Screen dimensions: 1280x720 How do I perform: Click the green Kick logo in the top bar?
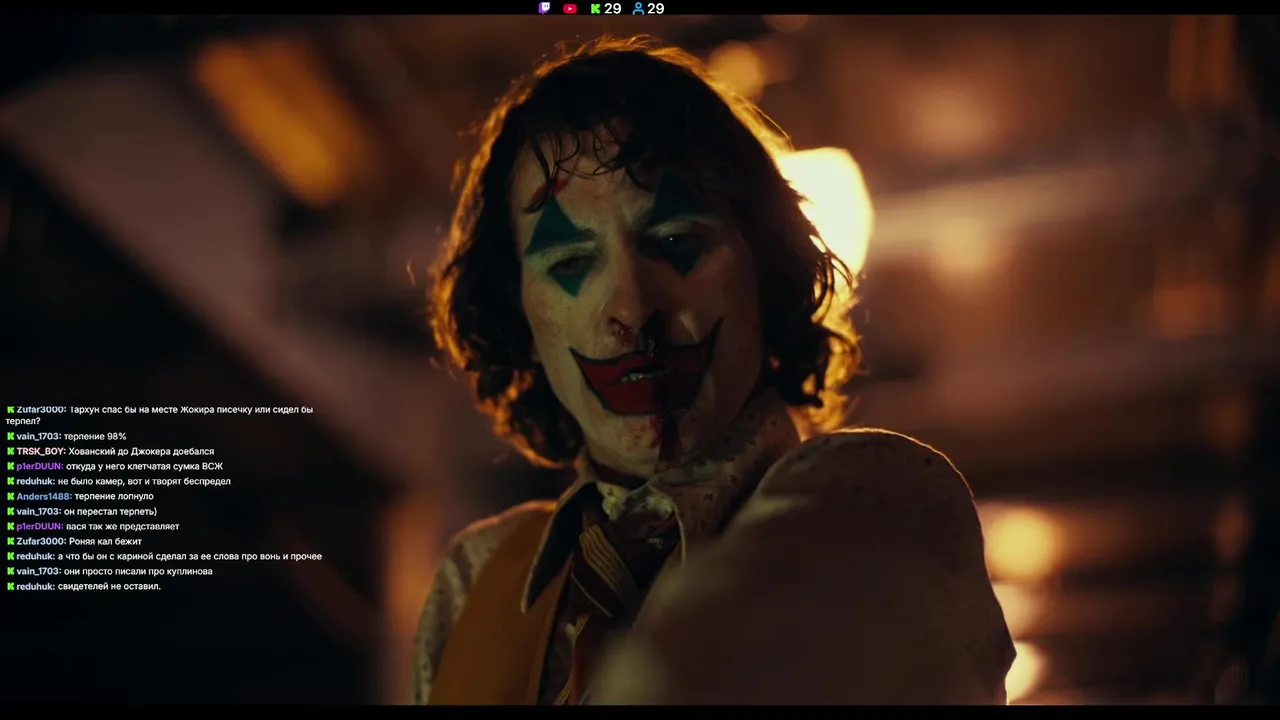pos(596,8)
